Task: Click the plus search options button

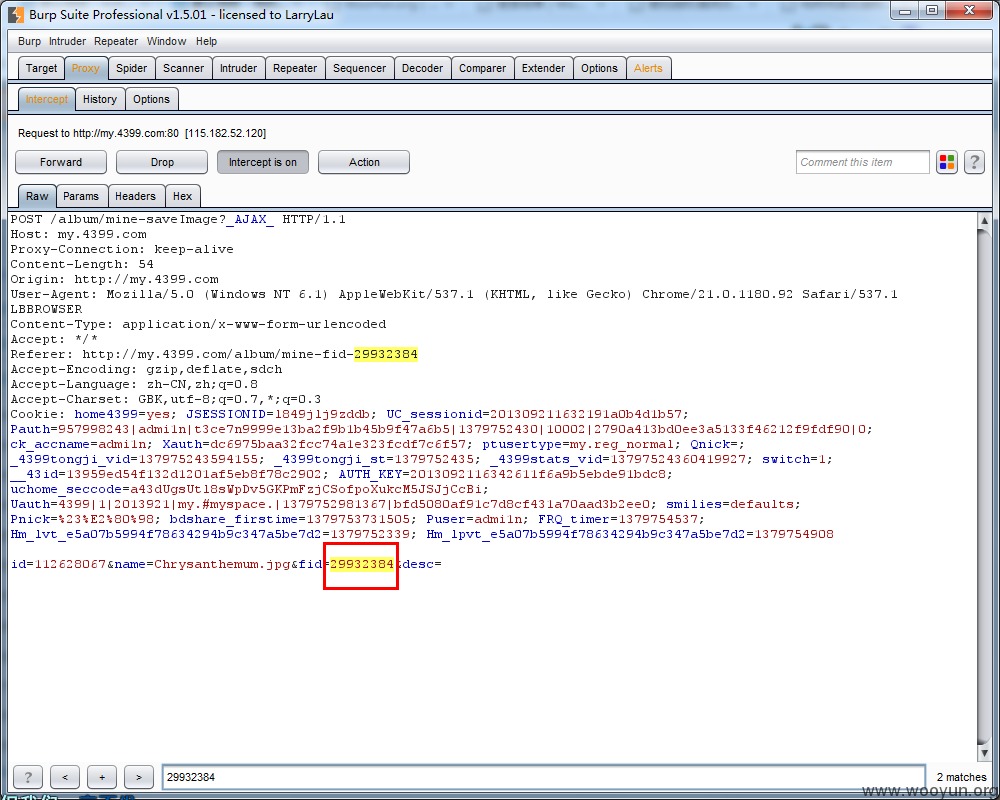Action: point(102,777)
